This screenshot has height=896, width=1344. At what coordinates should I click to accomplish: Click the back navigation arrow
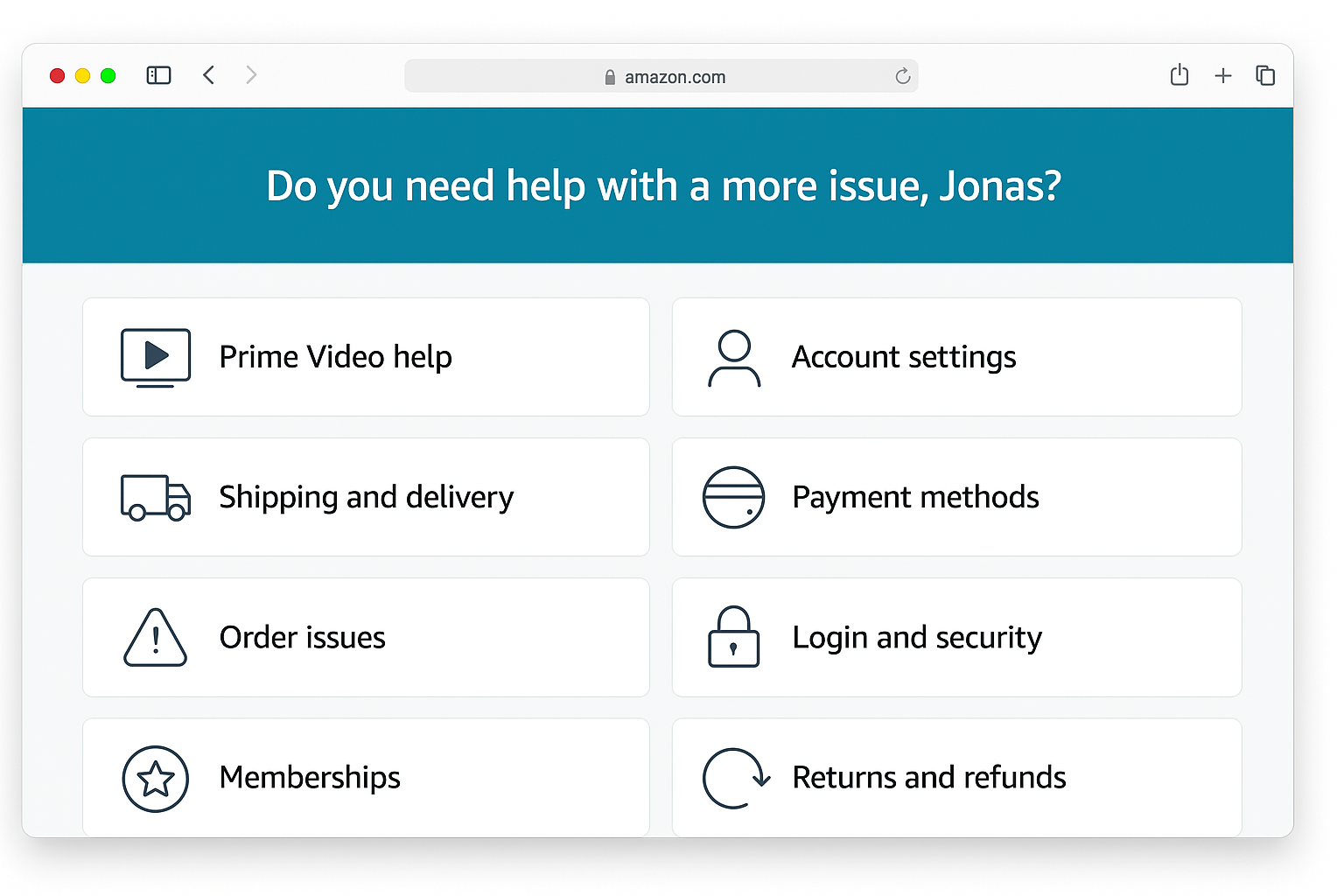coord(209,75)
